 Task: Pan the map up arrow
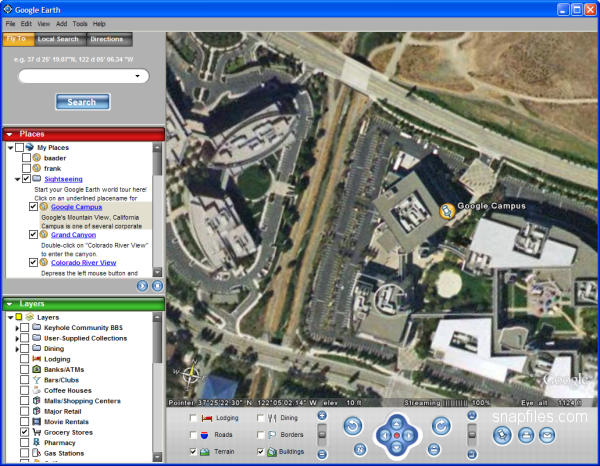point(397,423)
